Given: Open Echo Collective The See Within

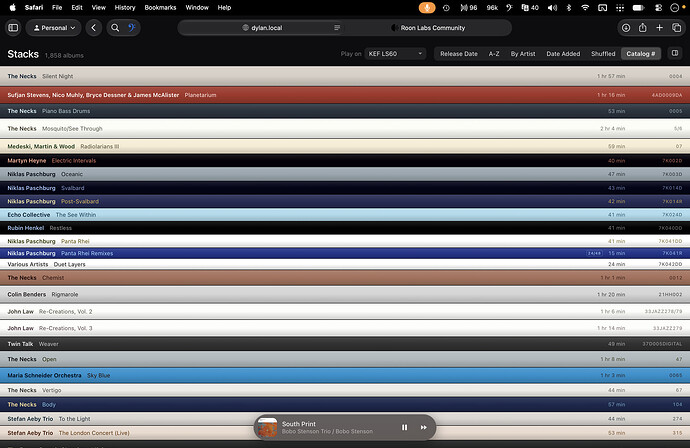Looking at the screenshot, I should point(345,215).
